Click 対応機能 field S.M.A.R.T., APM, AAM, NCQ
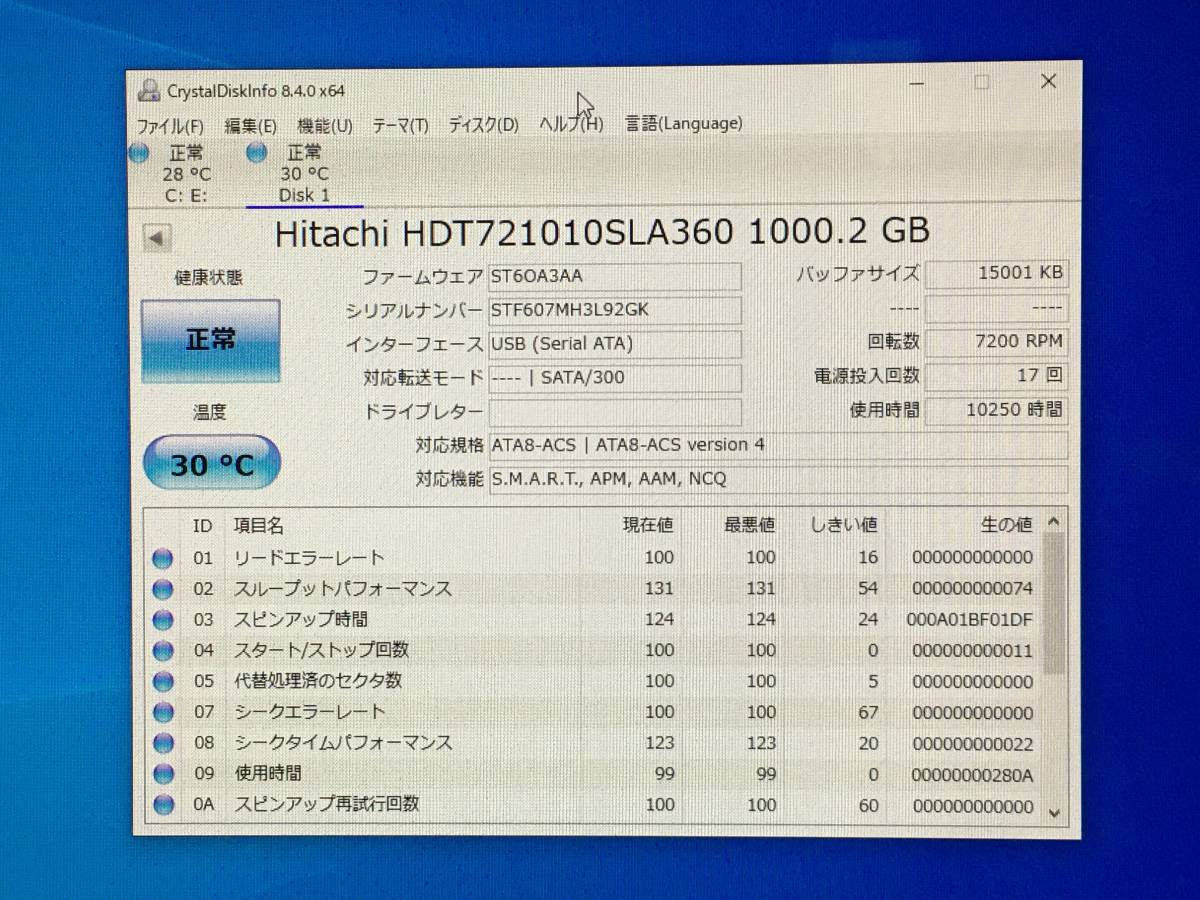This screenshot has width=1200, height=900. 778,479
